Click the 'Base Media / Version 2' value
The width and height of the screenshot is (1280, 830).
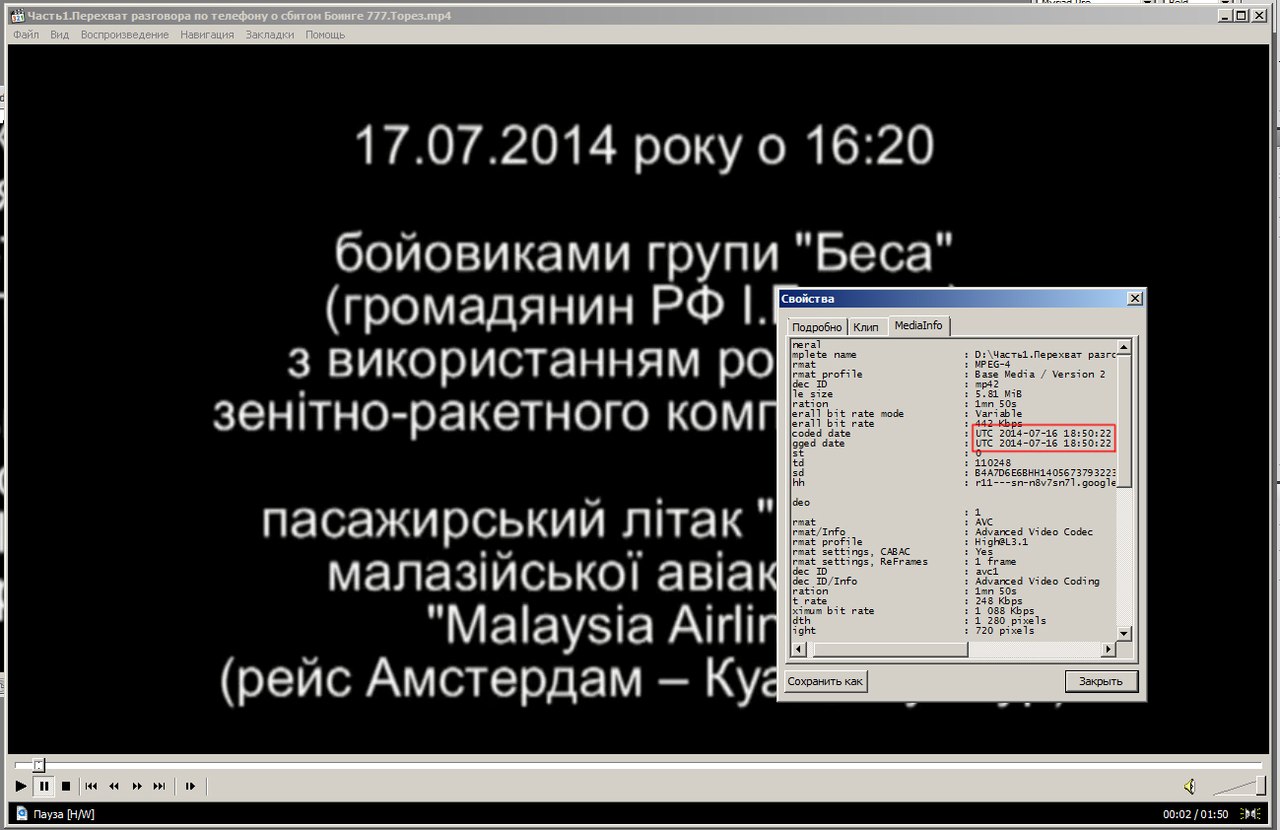(x=1040, y=375)
